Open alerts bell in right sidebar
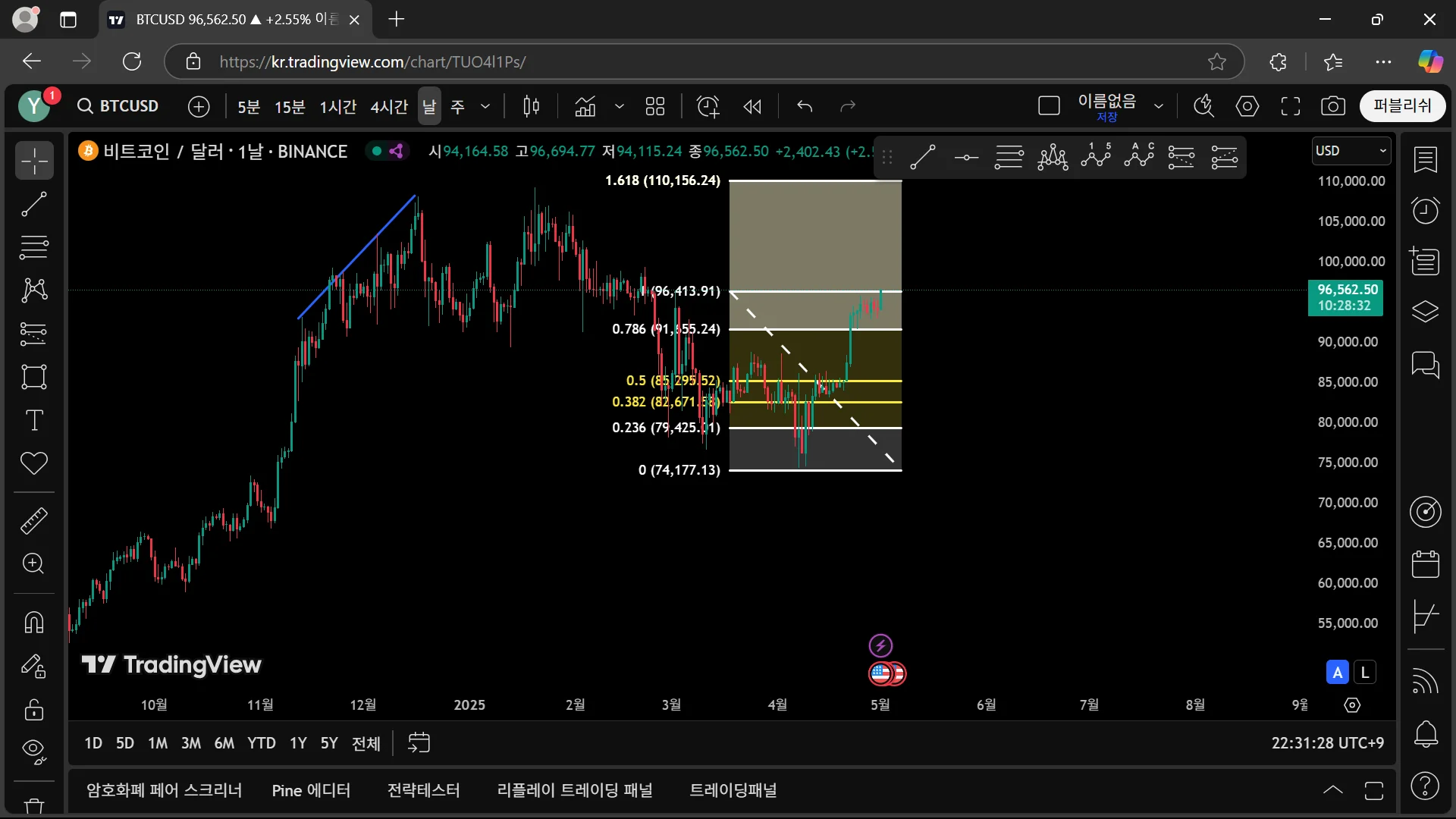 coord(1426,733)
